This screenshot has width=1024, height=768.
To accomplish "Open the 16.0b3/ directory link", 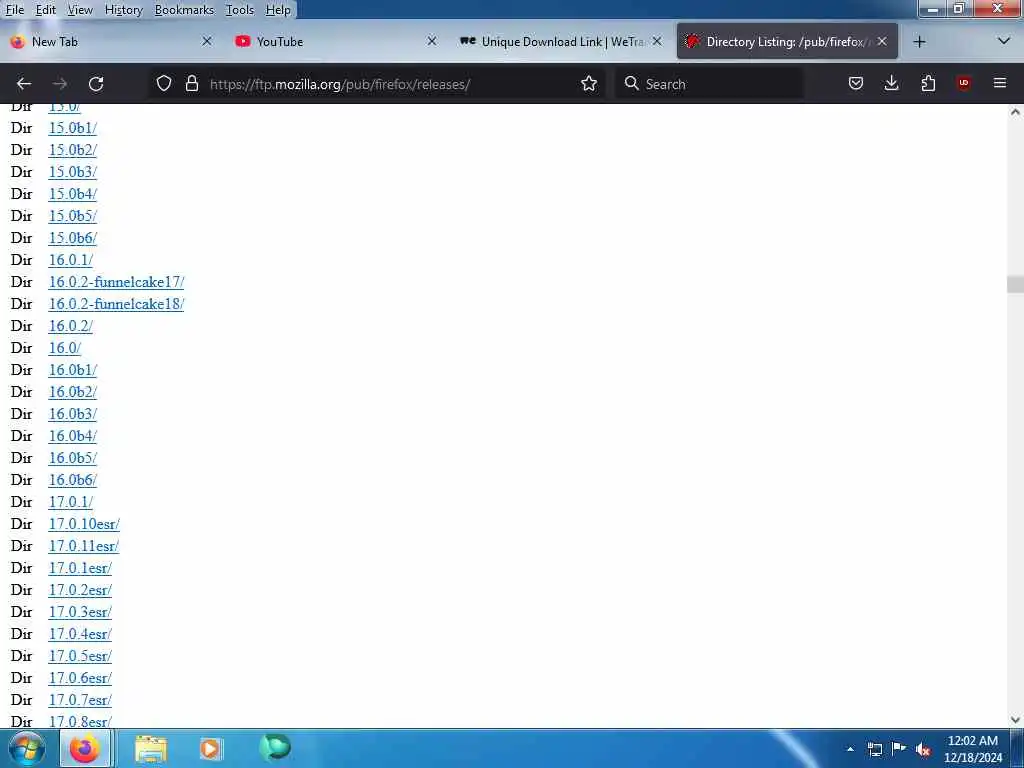I will pos(72,414).
